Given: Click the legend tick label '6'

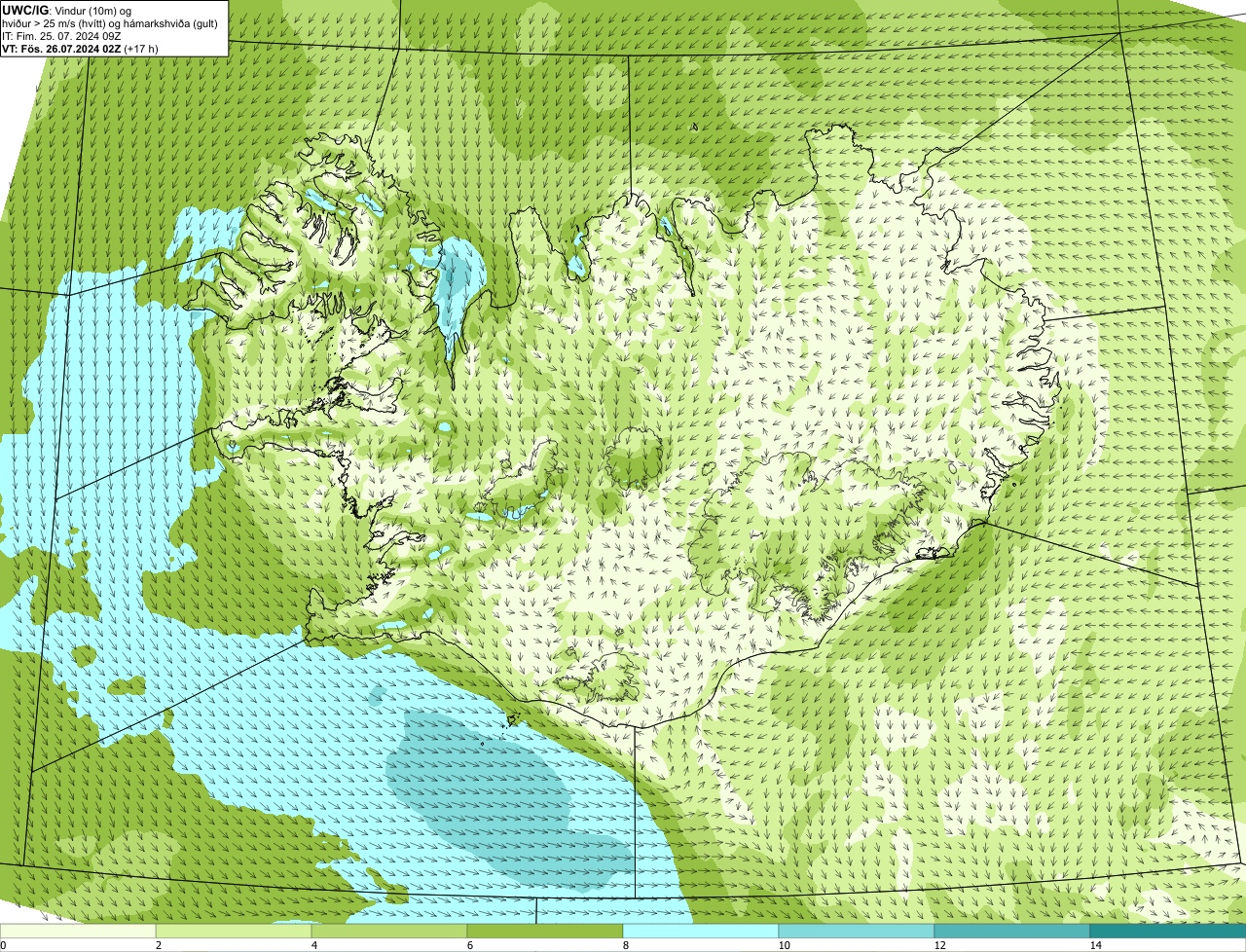Looking at the screenshot, I should 469,945.
